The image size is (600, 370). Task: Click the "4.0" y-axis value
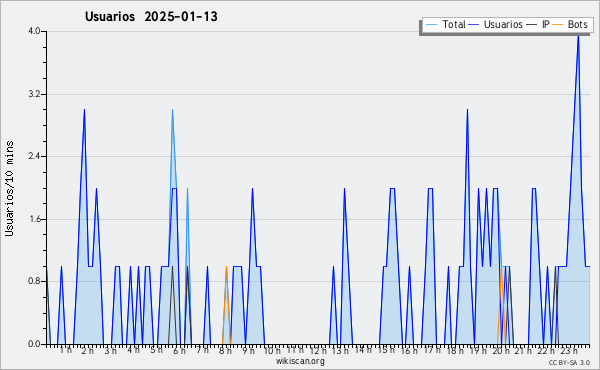pos(34,31)
